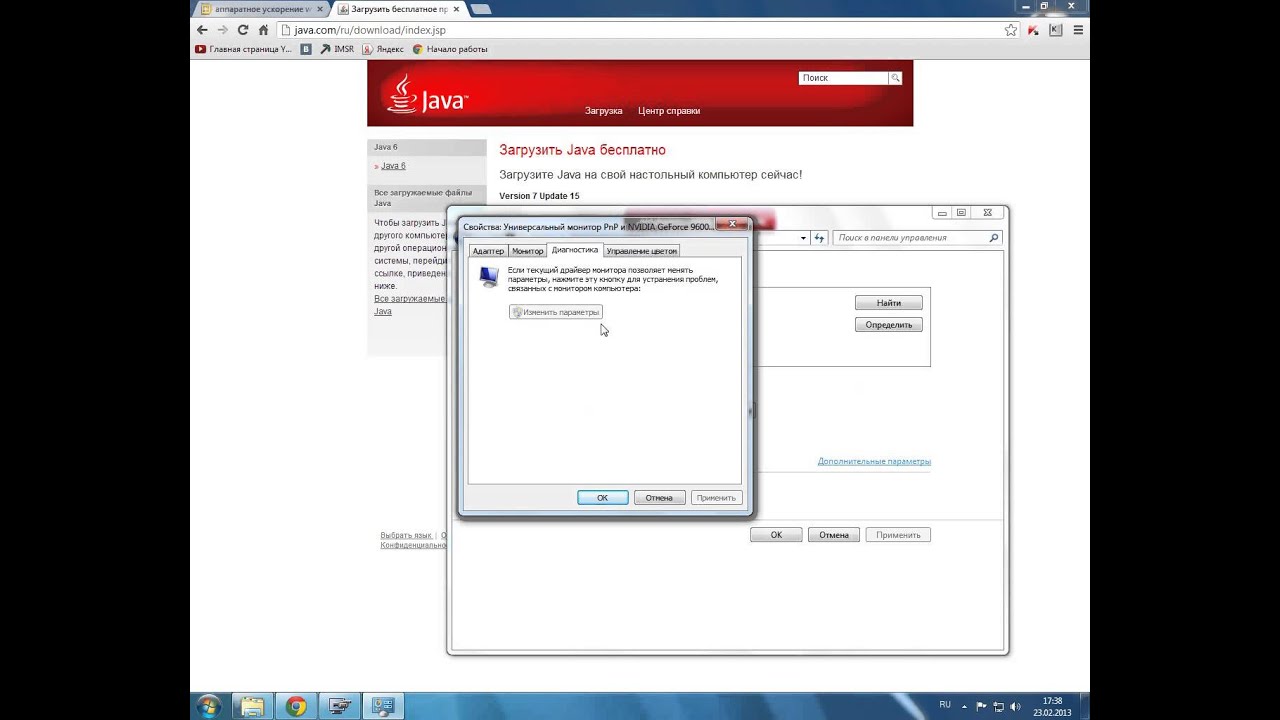Viewport: 1280px width, 720px height.
Task: Click the boxed K extension icon
Action: [1056, 30]
